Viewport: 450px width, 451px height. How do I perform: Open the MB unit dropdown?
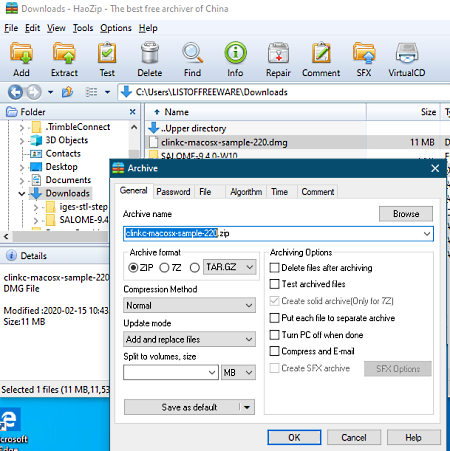pos(238,372)
